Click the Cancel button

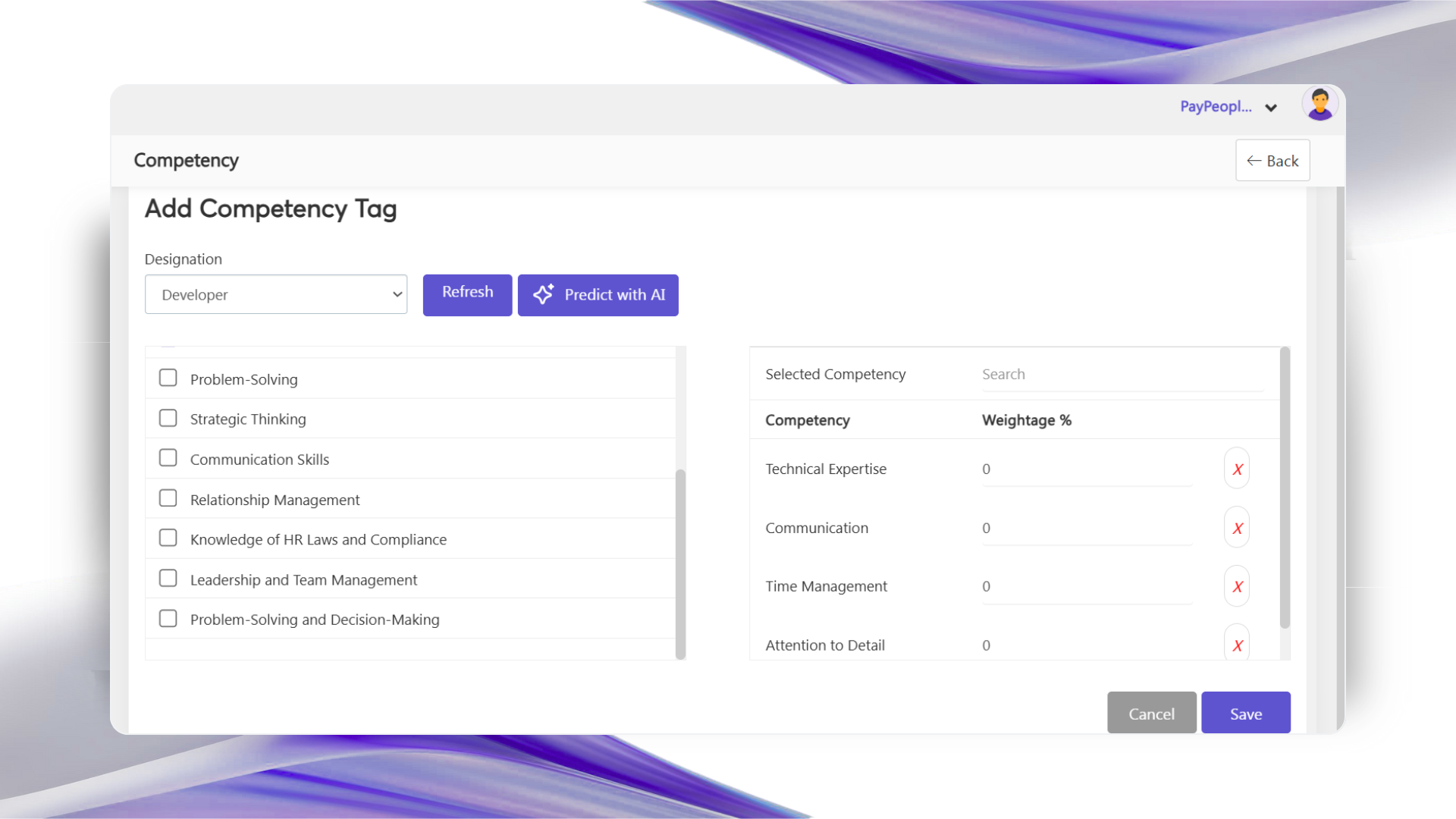(1151, 713)
